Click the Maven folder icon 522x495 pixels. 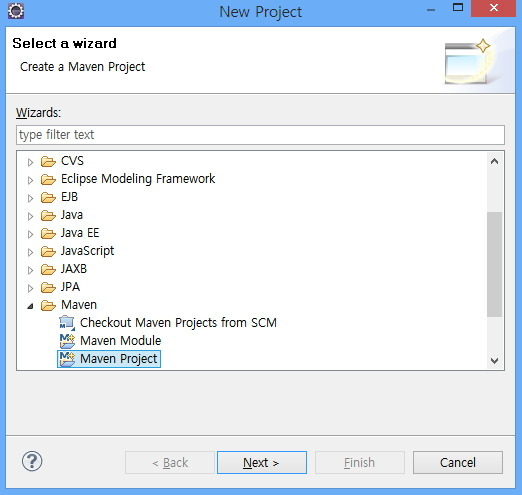point(48,305)
